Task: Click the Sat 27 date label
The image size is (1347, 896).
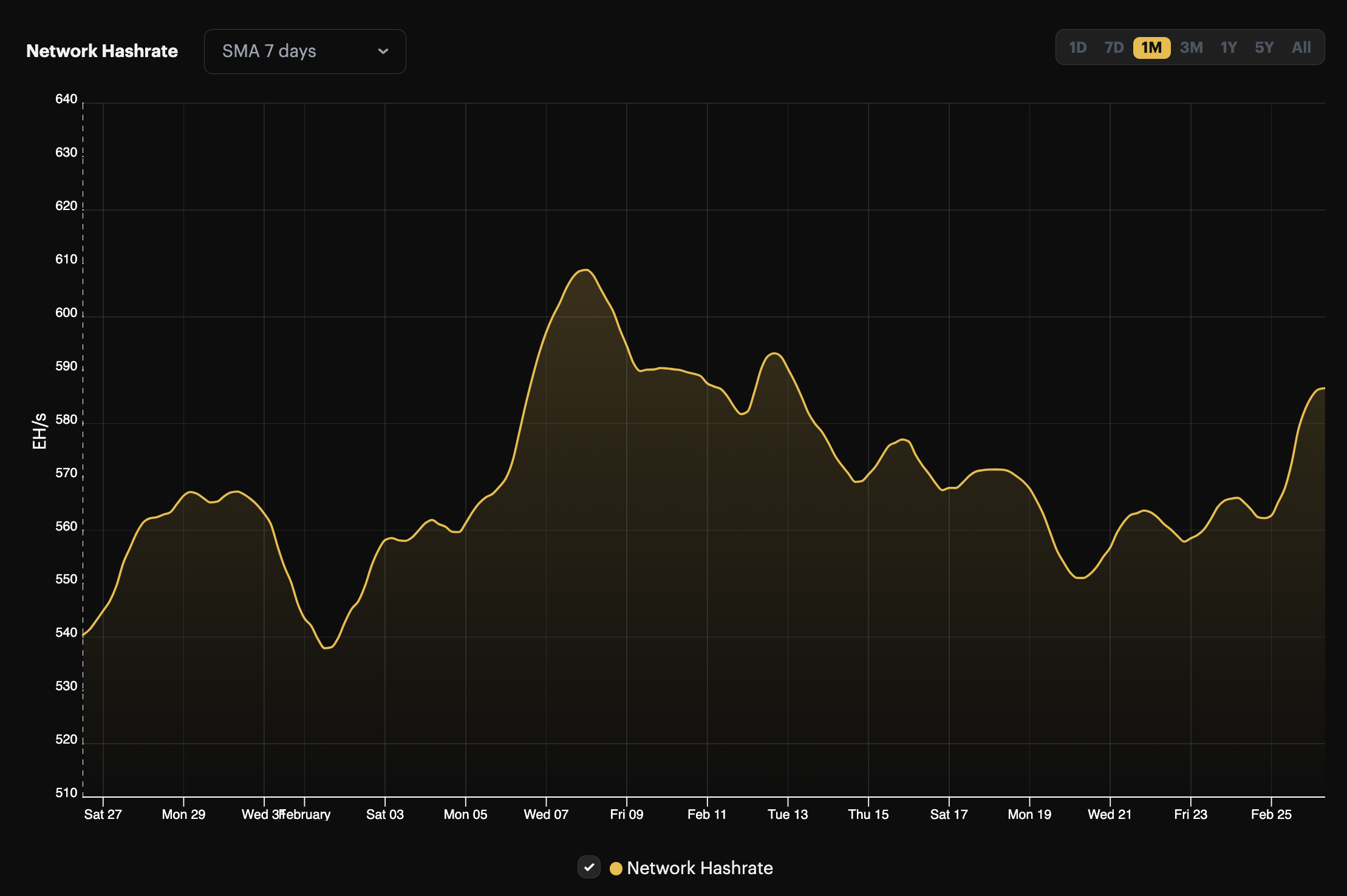Action: click(103, 814)
